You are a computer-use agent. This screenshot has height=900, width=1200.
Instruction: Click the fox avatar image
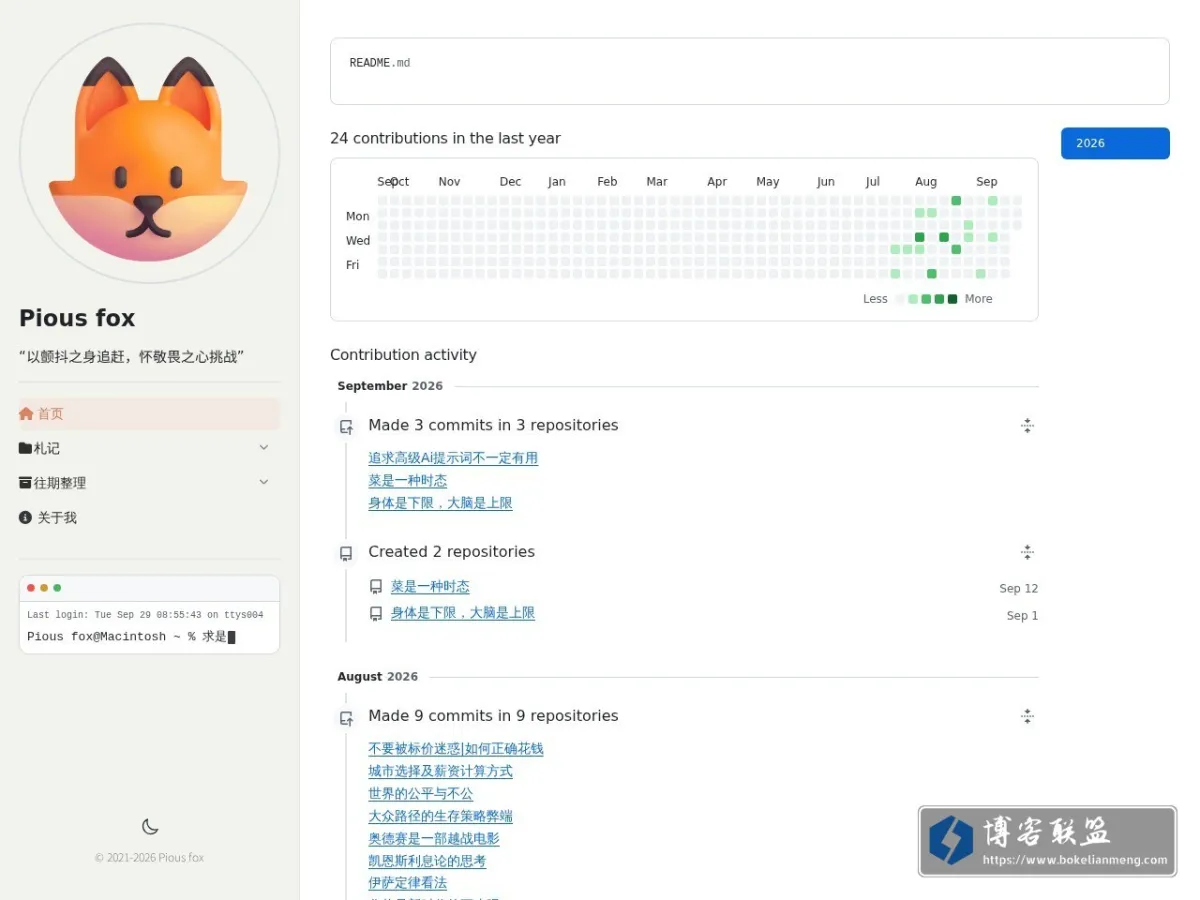(149, 153)
